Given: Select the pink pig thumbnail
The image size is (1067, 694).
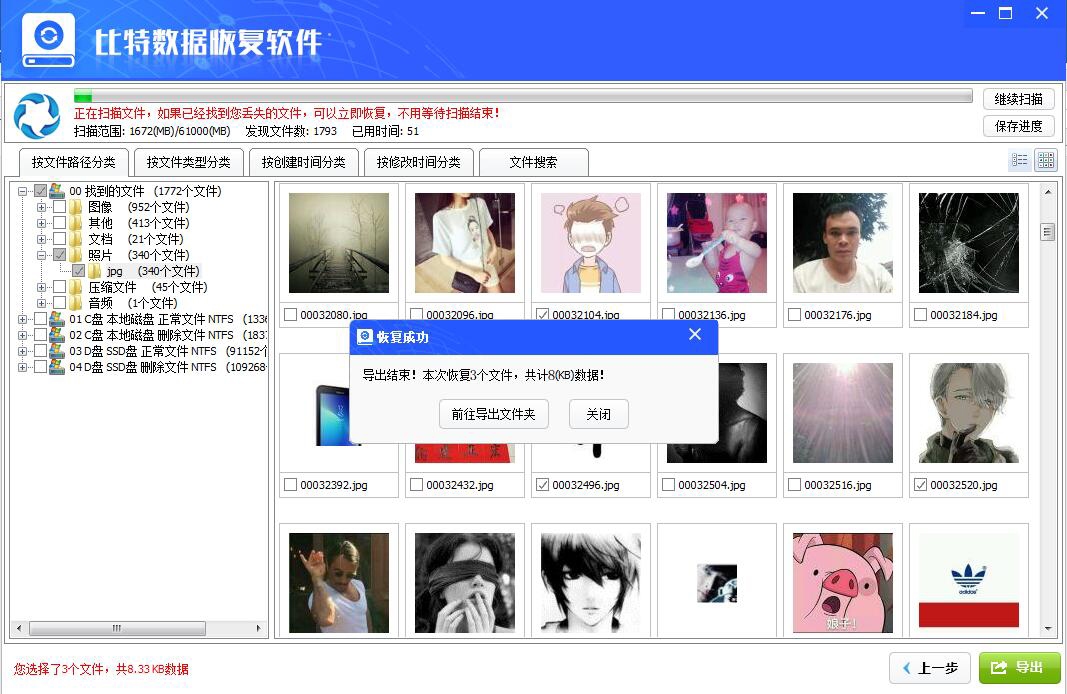Looking at the screenshot, I should click(x=843, y=583).
